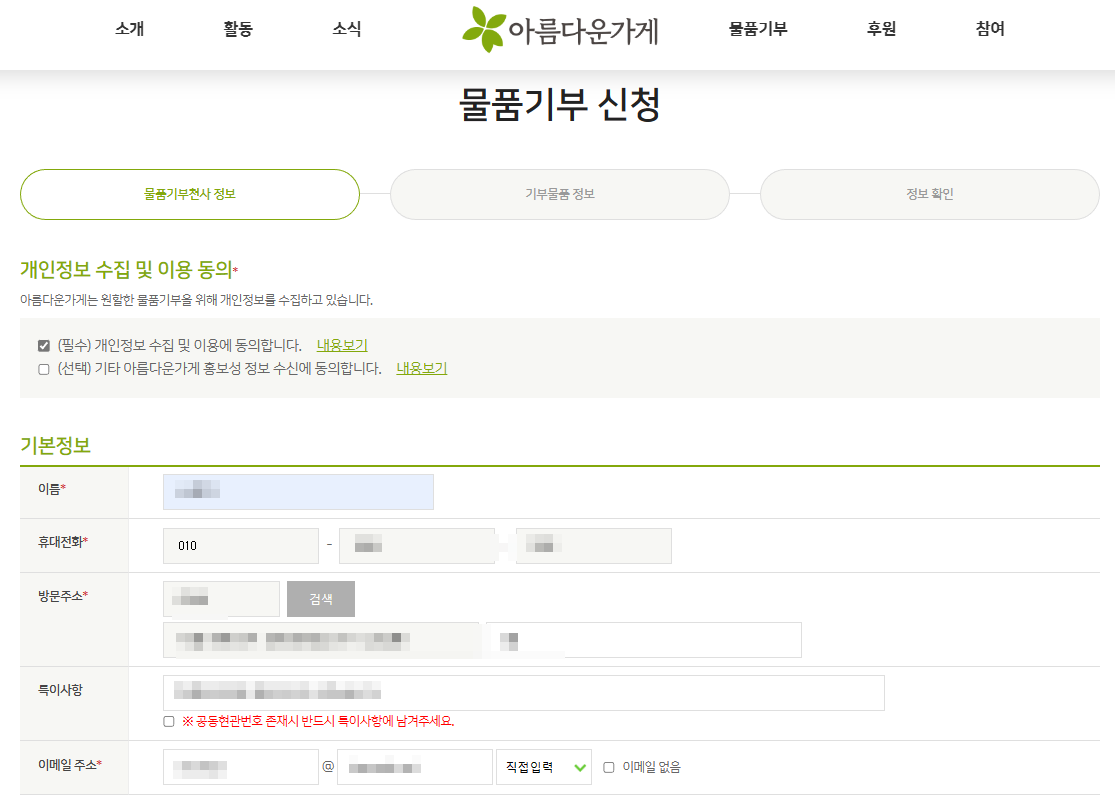Click the 특이사항 input field
The height and width of the screenshot is (804, 1115).
pyautogui.click(x=523, y=692)
